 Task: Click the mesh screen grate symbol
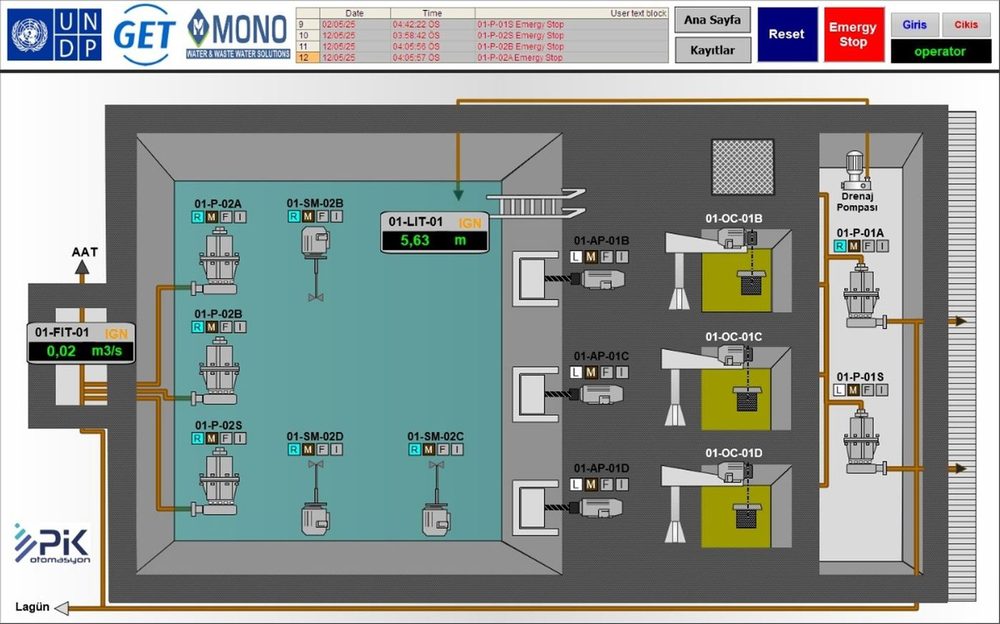click(x=742, y=167)
